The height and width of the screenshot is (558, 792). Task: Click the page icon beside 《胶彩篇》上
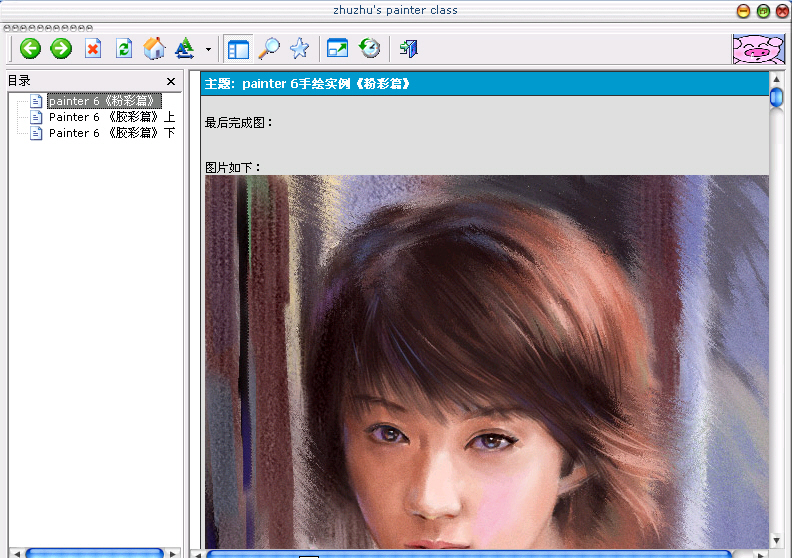pos(36,117)
